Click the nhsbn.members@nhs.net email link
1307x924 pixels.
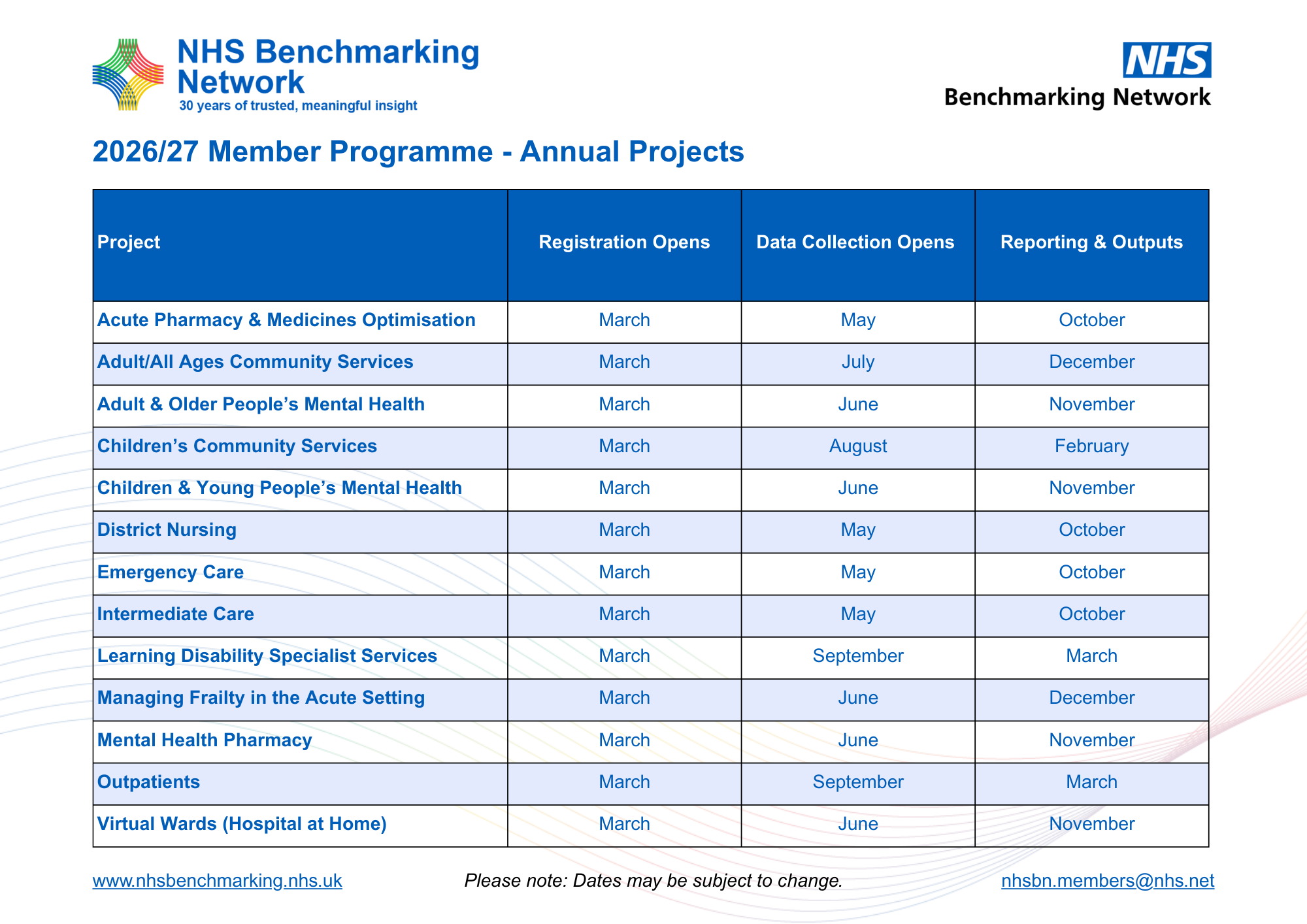click(1107, 881)
